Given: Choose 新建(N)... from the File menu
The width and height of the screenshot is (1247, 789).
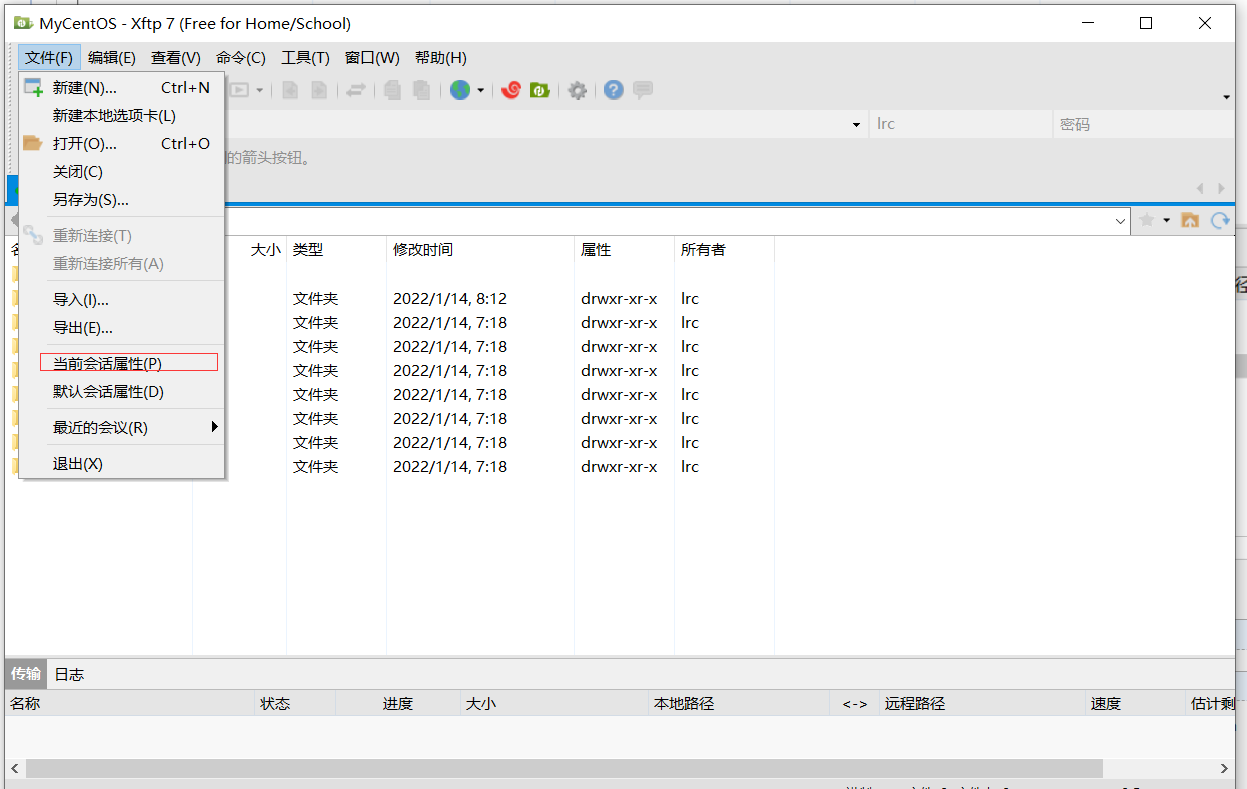Looking at the screenshot, I should pos(122,88).
